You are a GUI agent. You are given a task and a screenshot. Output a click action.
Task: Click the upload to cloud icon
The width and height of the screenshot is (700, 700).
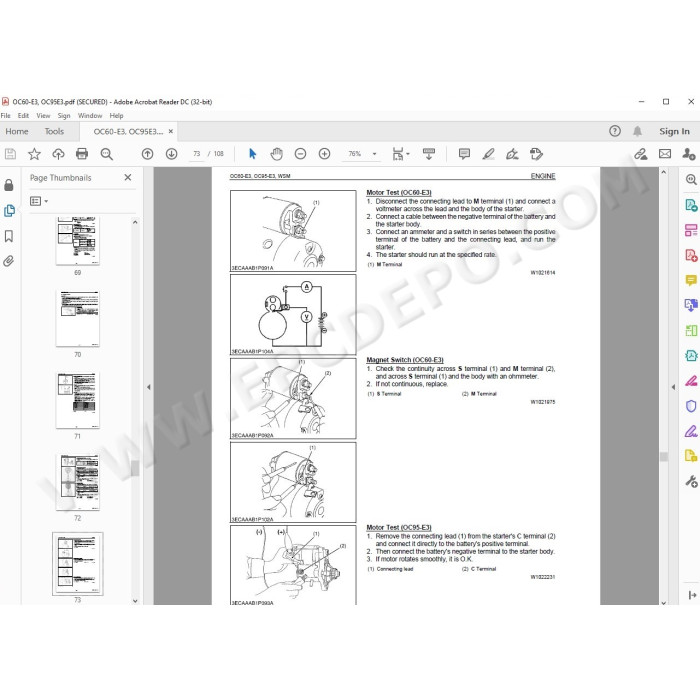tap(58, 154)
